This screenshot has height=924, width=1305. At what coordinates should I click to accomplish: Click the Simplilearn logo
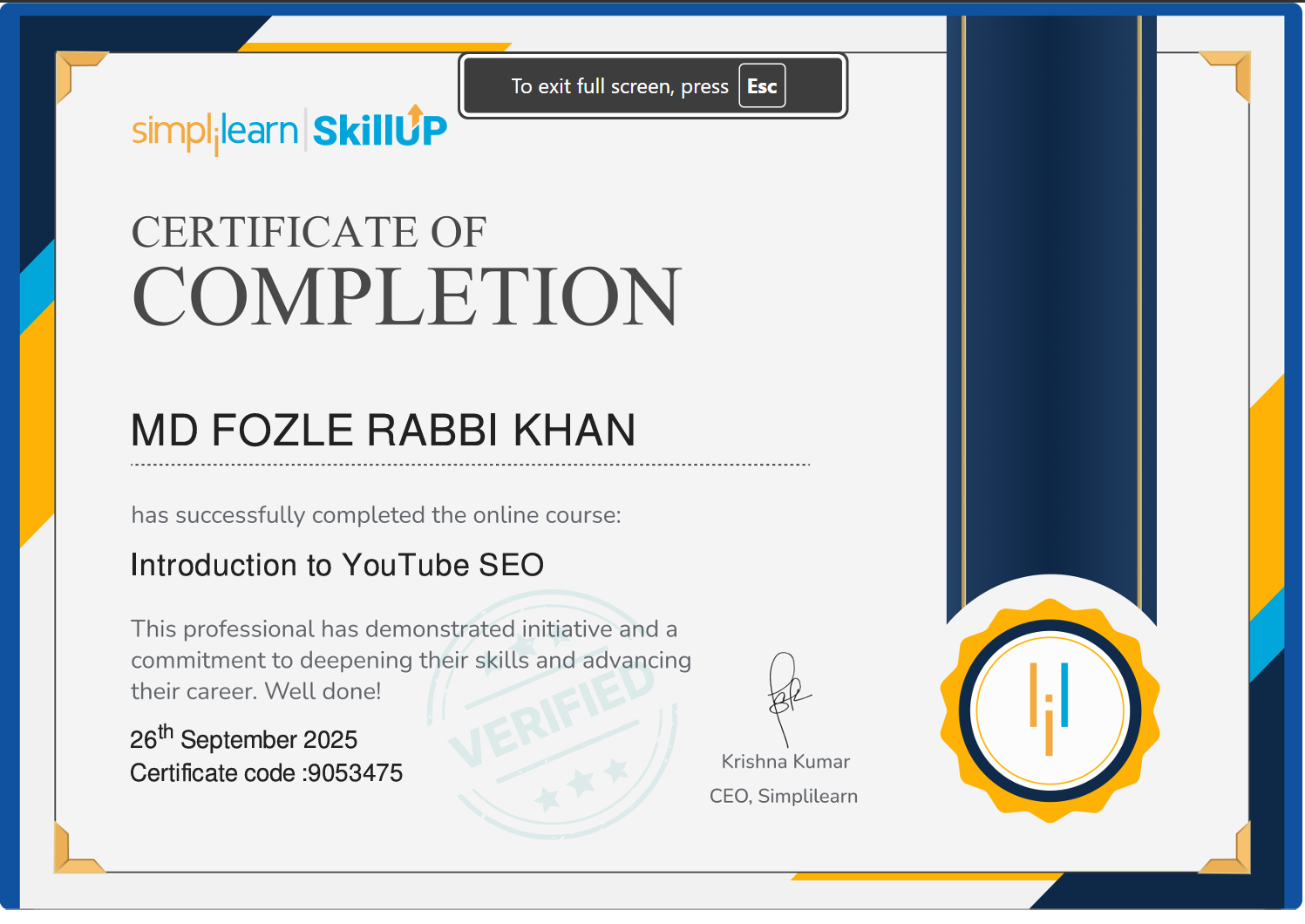tap(212, 129)
